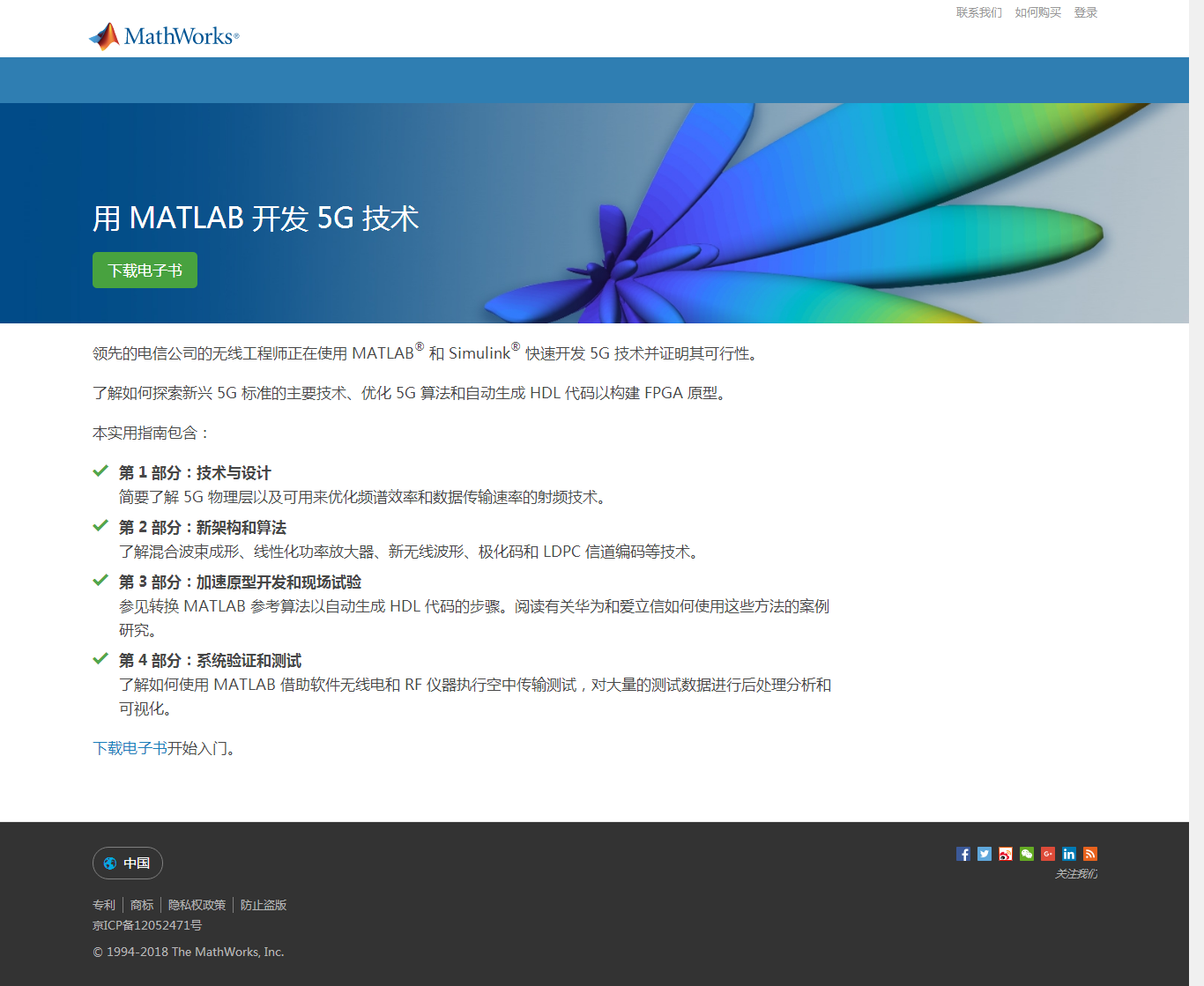This screenshot has width=1204, height=986.
Task: Open the 防止盗版 footer link
Action: coord(264,905)
